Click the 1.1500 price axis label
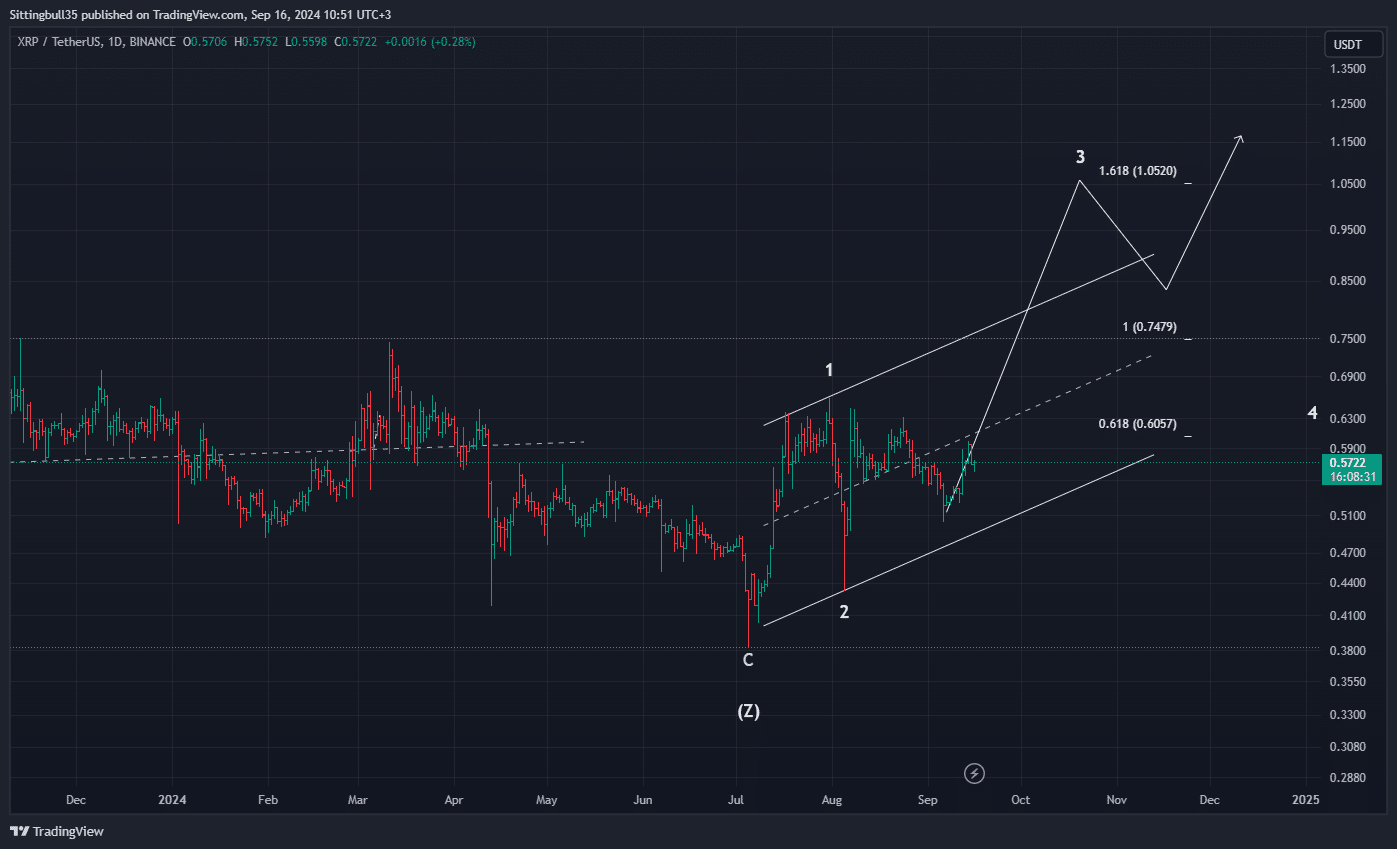The image size is (1397, 849). click(1348, 143)
